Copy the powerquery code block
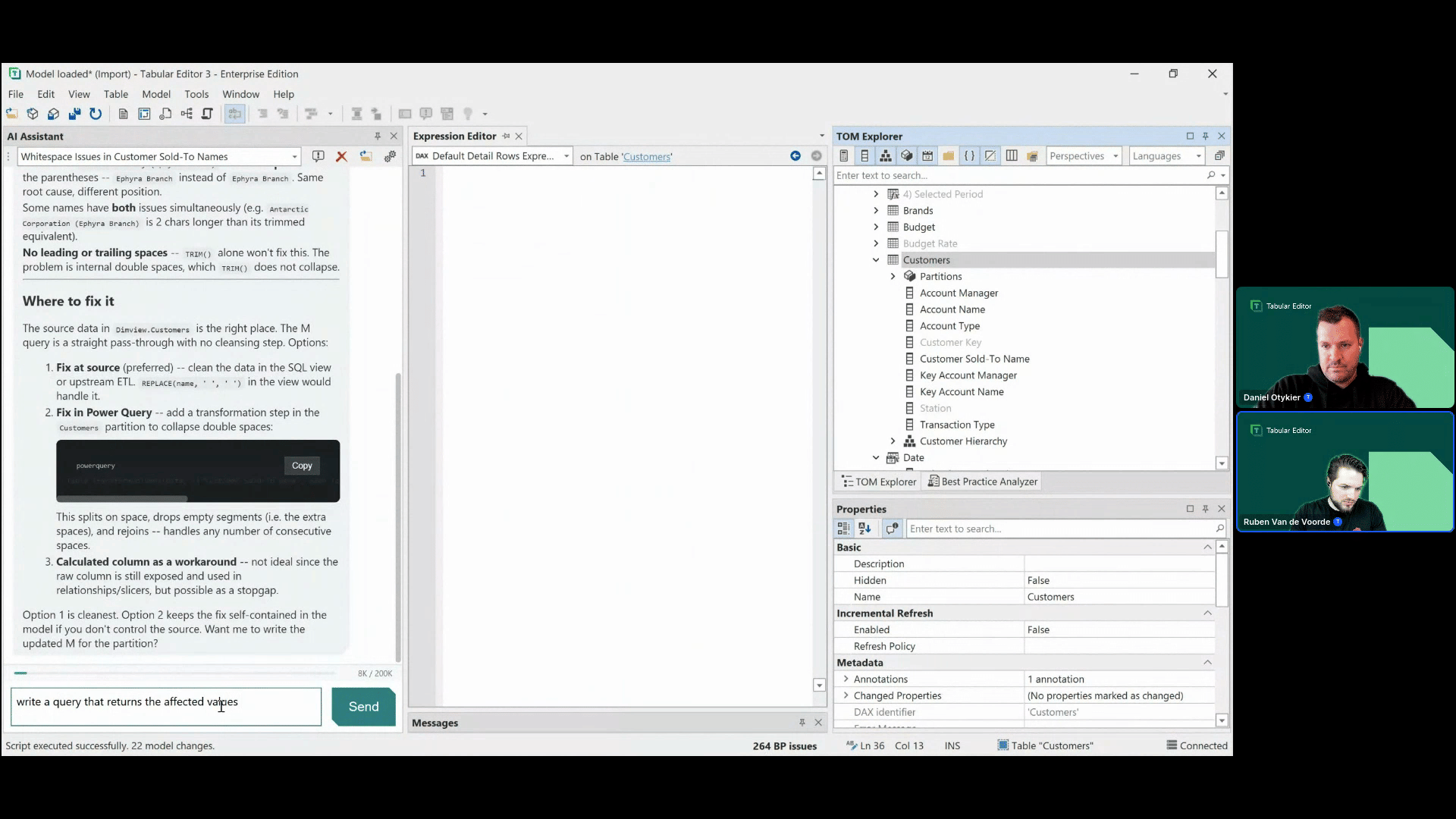This screenshot has height=819, width=1456. [x=302, y=466]
